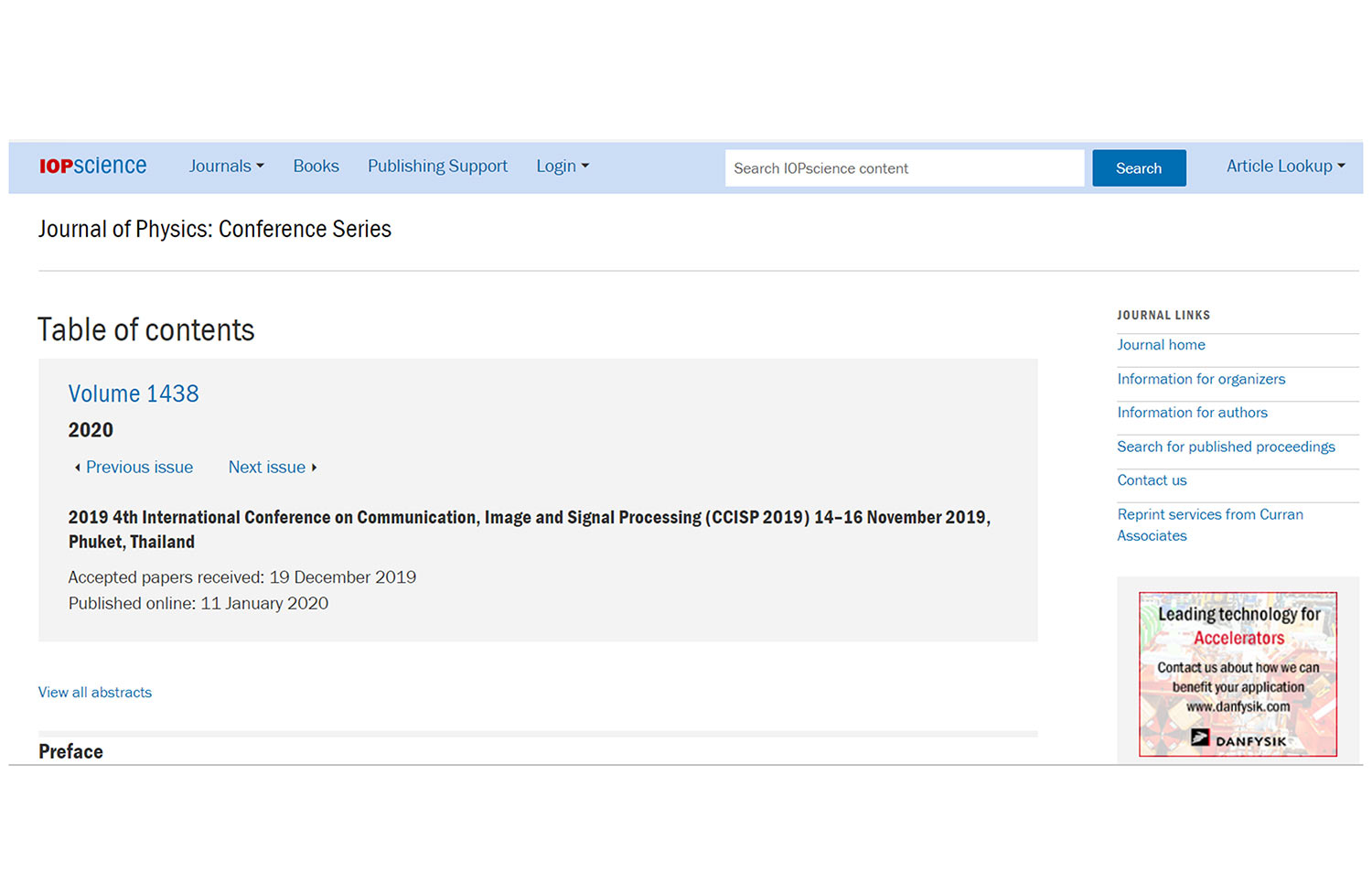This screenshot has height=883, width=1372.
Task: Go to Publishing Support
Action: (437, 167)
